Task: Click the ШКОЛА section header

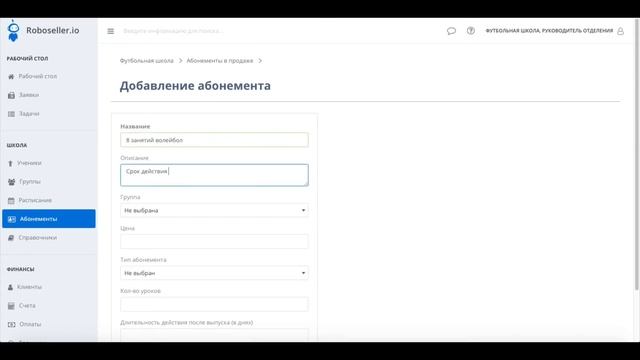Action: 17,145
